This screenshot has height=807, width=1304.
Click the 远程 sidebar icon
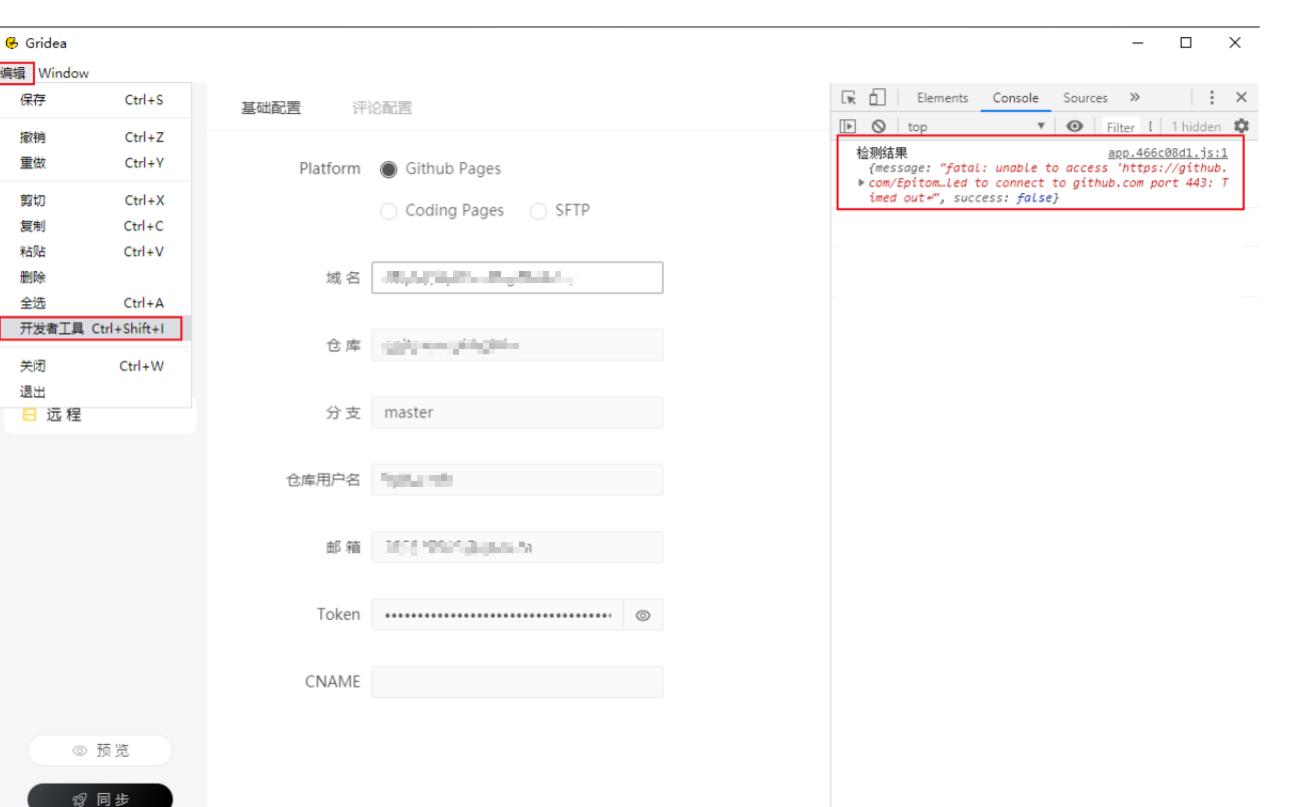tap(29, 414)
